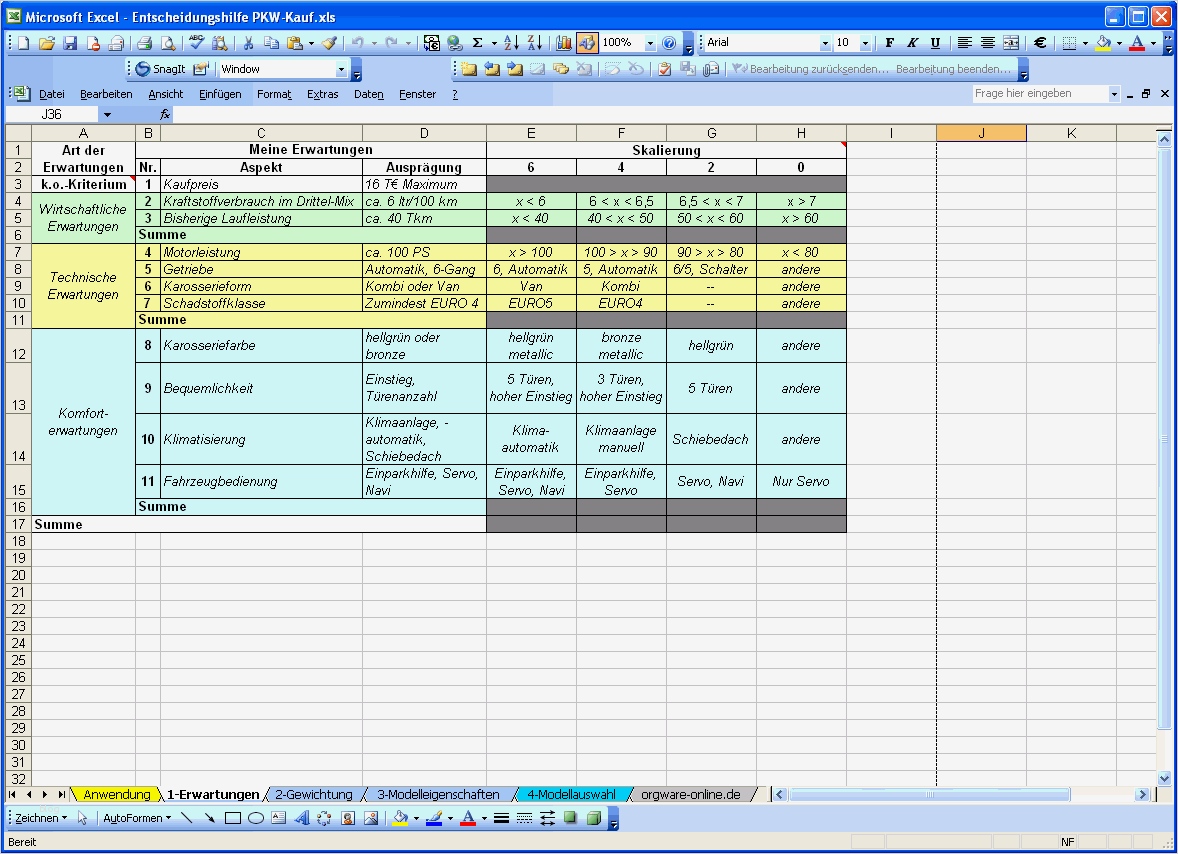Click the SnagIt capture icon

(x=160, y=69)
